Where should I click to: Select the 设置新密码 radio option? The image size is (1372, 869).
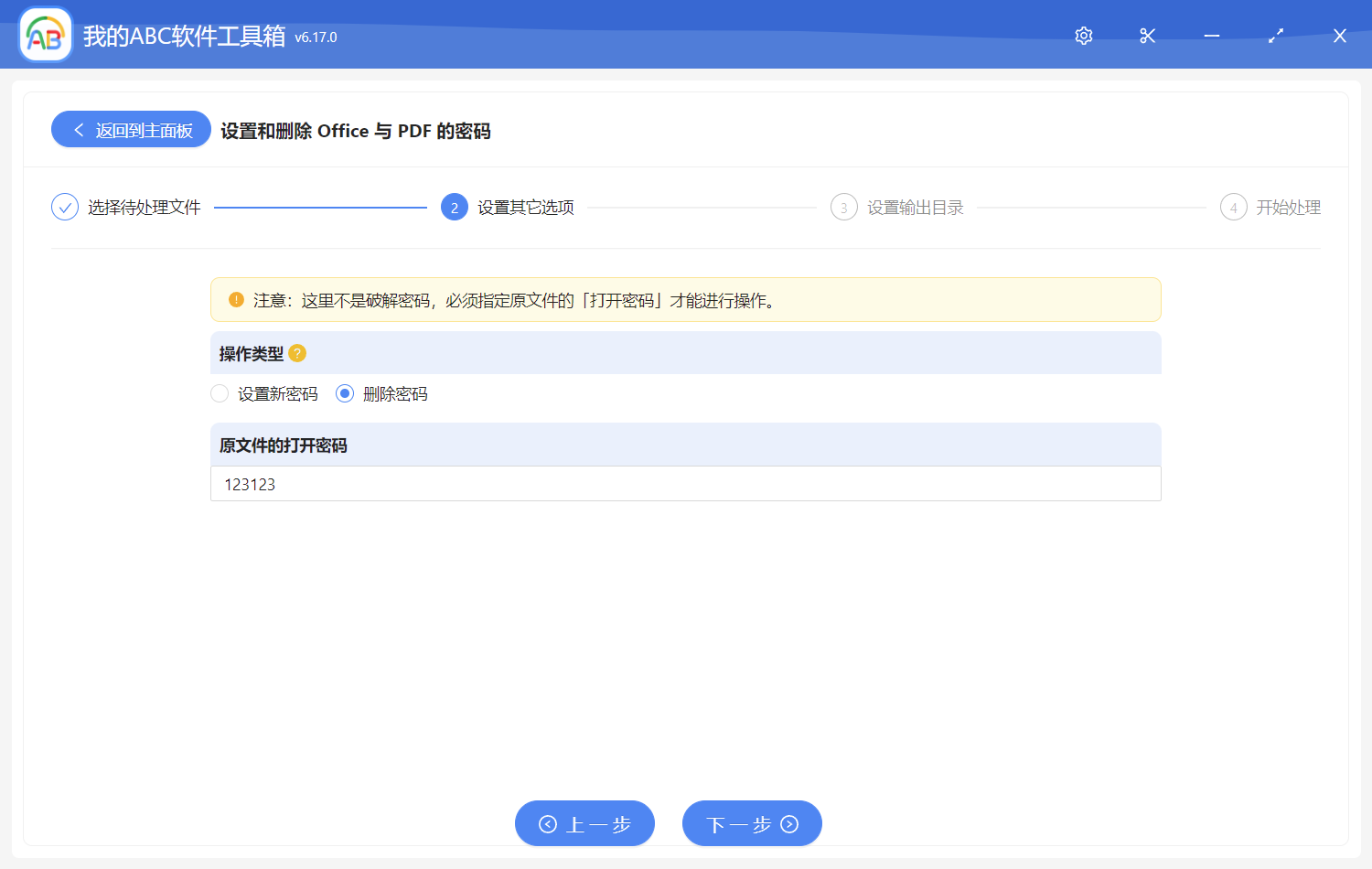[220, 393]
